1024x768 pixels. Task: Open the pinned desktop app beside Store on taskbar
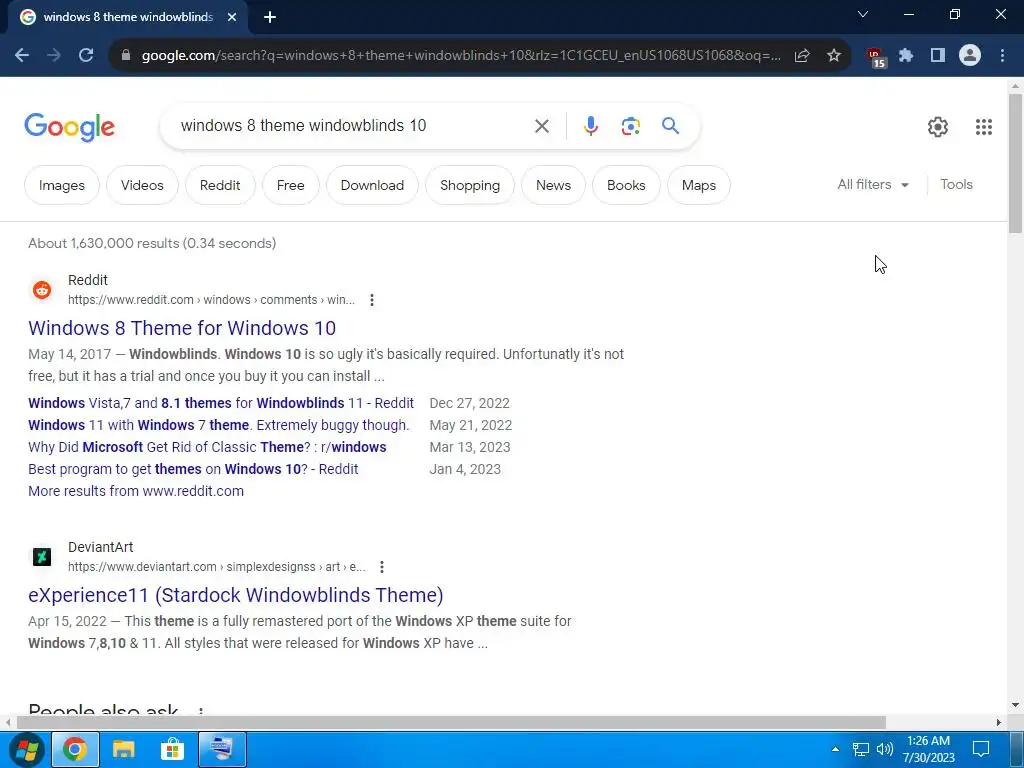click(x=222, y=750)
